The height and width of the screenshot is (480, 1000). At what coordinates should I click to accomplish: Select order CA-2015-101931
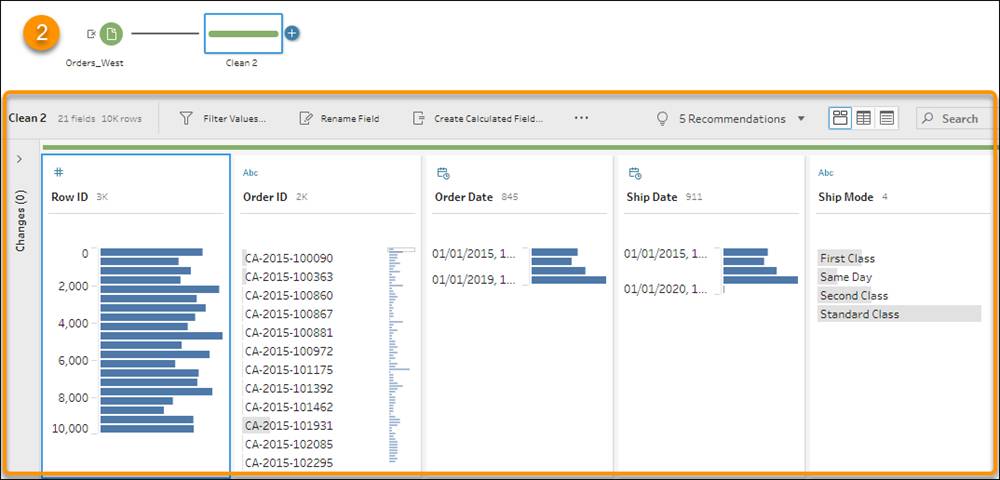coord(289,425)
